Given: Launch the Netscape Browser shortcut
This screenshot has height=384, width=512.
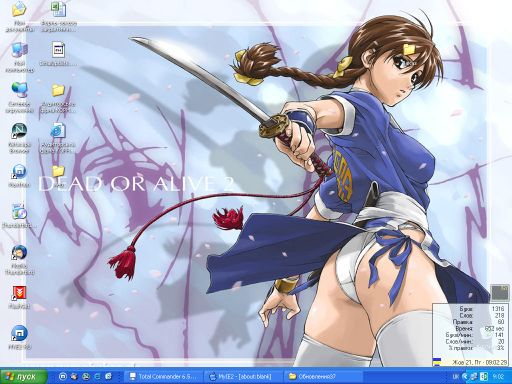Looking at the screenshot, I should click(19, 131).
